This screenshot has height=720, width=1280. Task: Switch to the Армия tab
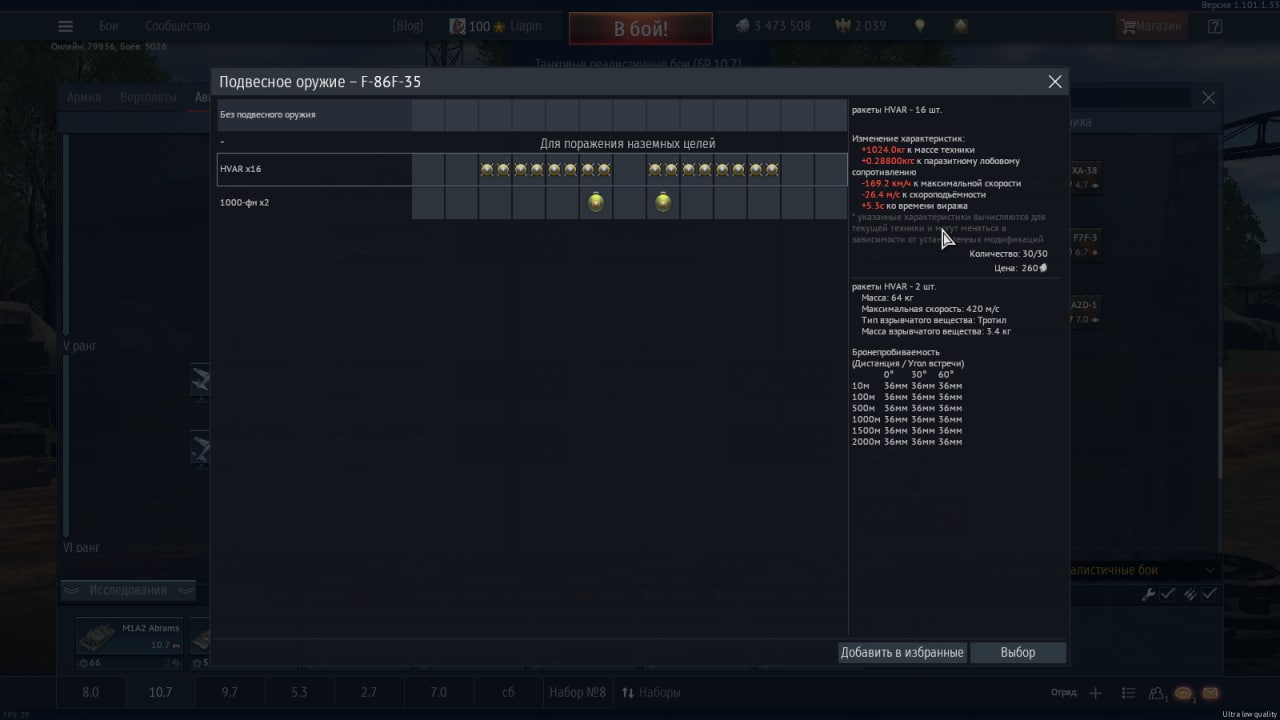(x=83, y=97)
